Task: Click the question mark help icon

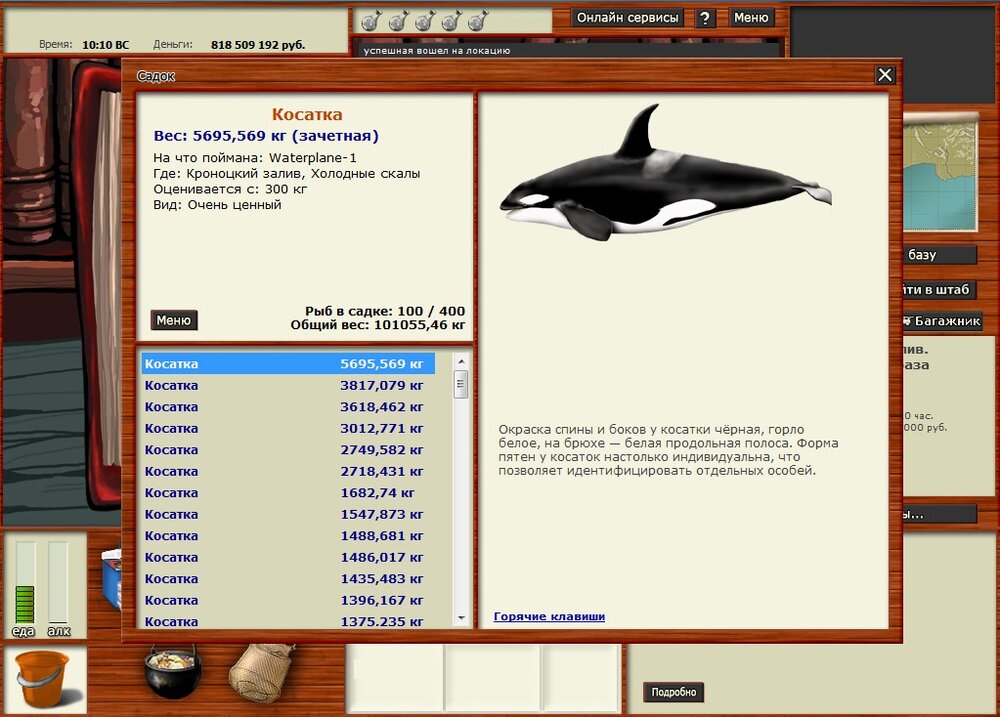Action: (705, 18)
